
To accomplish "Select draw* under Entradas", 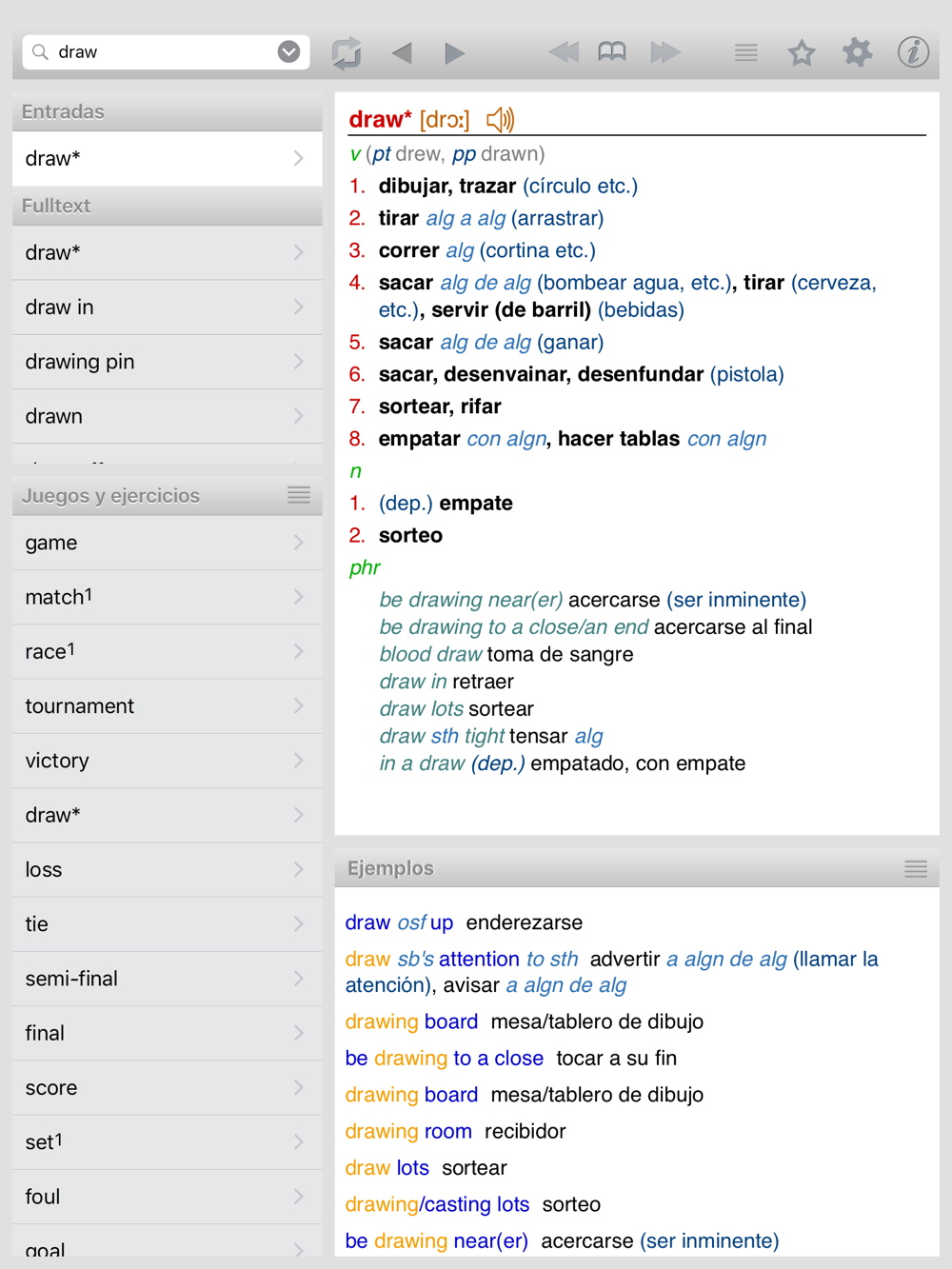I will point(168,158).
